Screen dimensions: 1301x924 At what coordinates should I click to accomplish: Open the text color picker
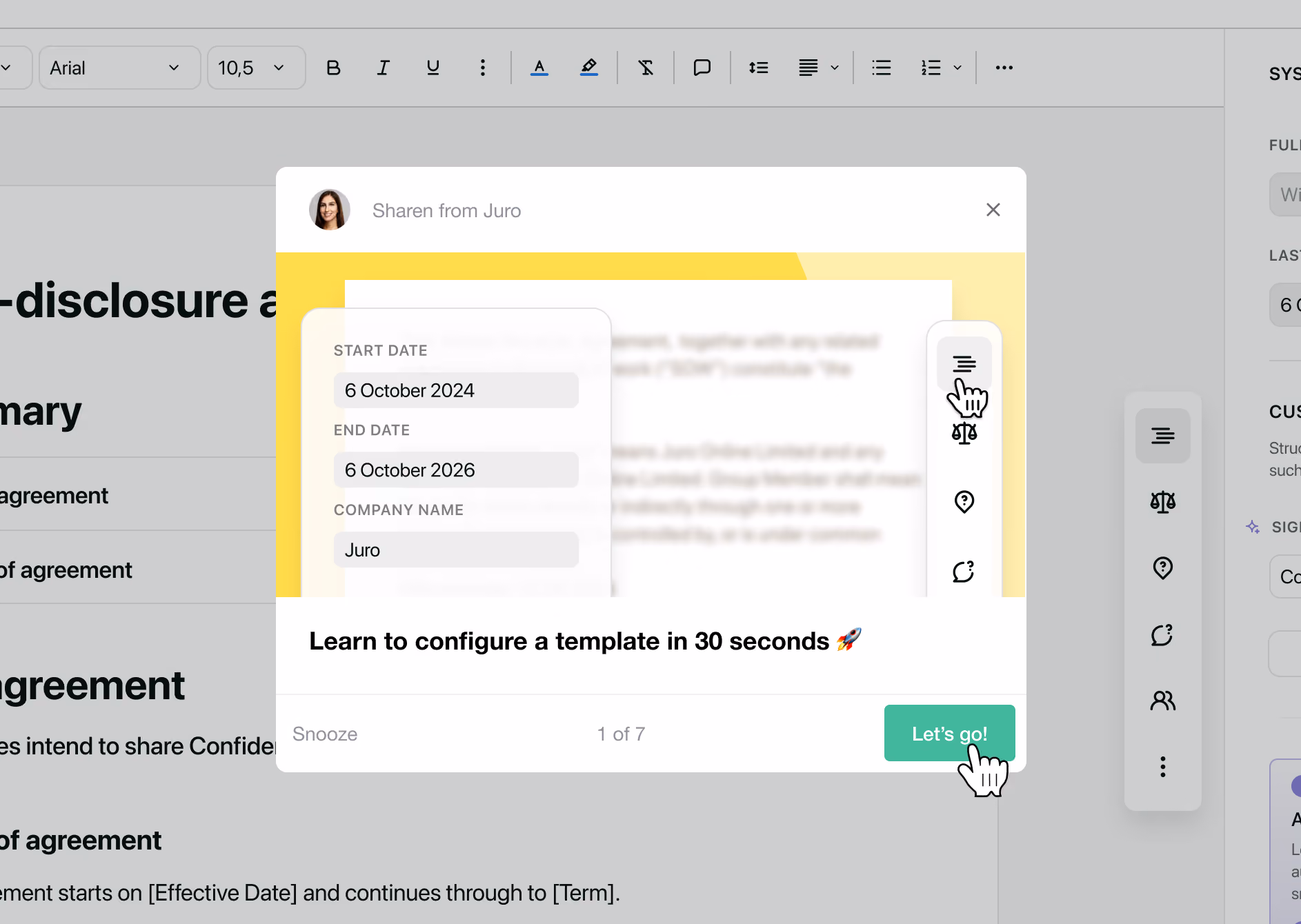tap(539, 68)
